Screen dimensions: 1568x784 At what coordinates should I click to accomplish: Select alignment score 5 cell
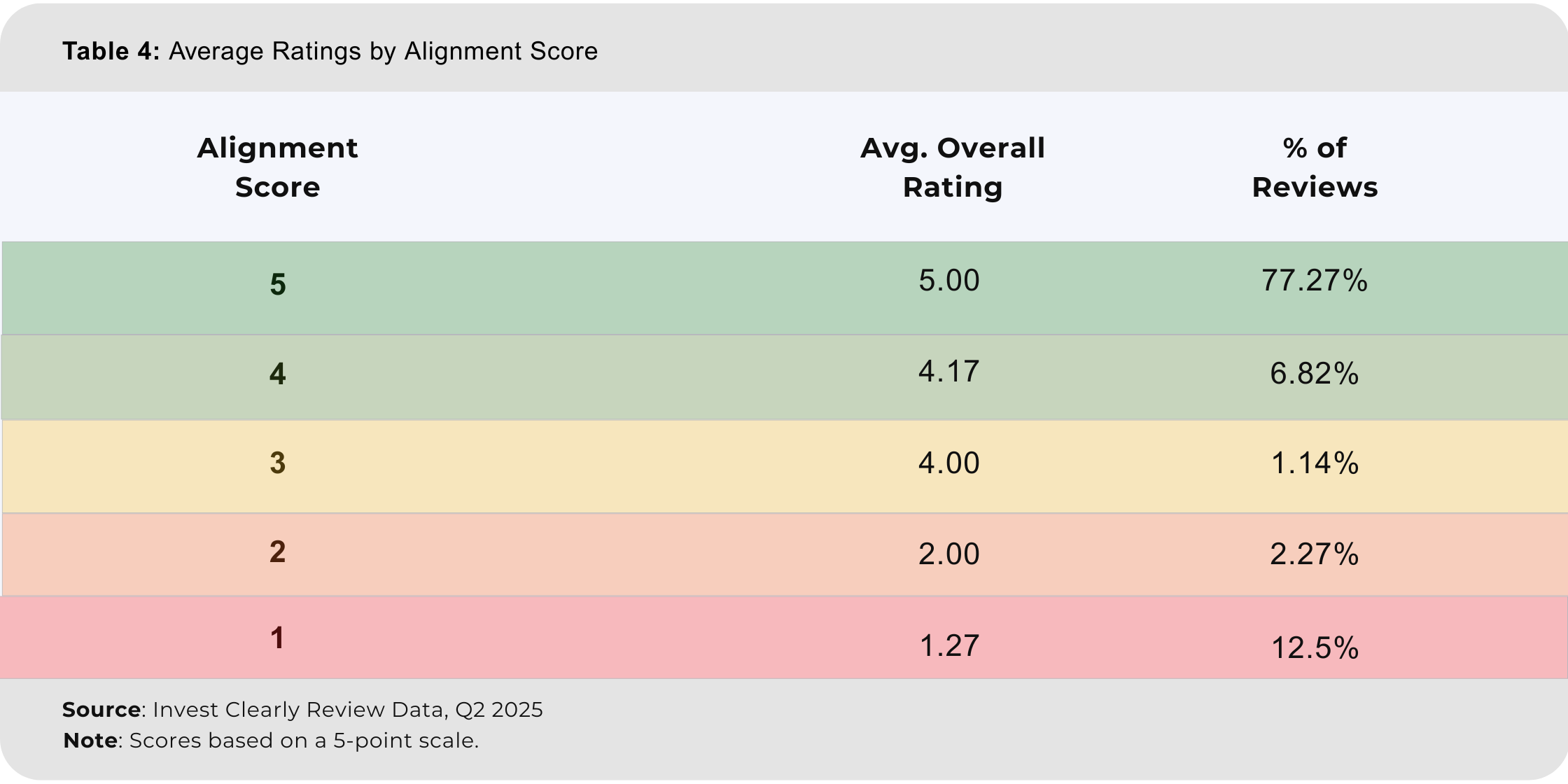(278, 285)
